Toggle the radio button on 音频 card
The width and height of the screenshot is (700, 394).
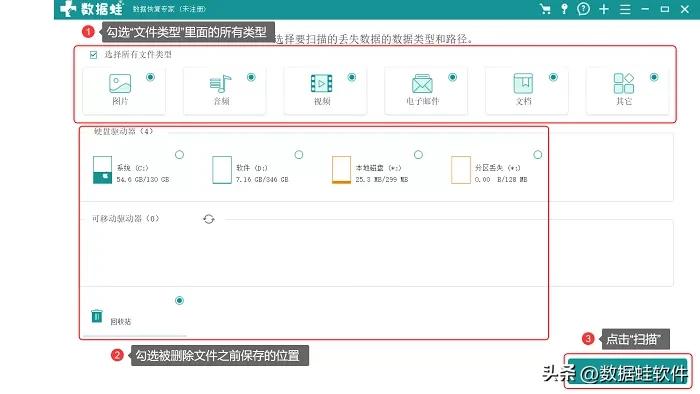251,77
